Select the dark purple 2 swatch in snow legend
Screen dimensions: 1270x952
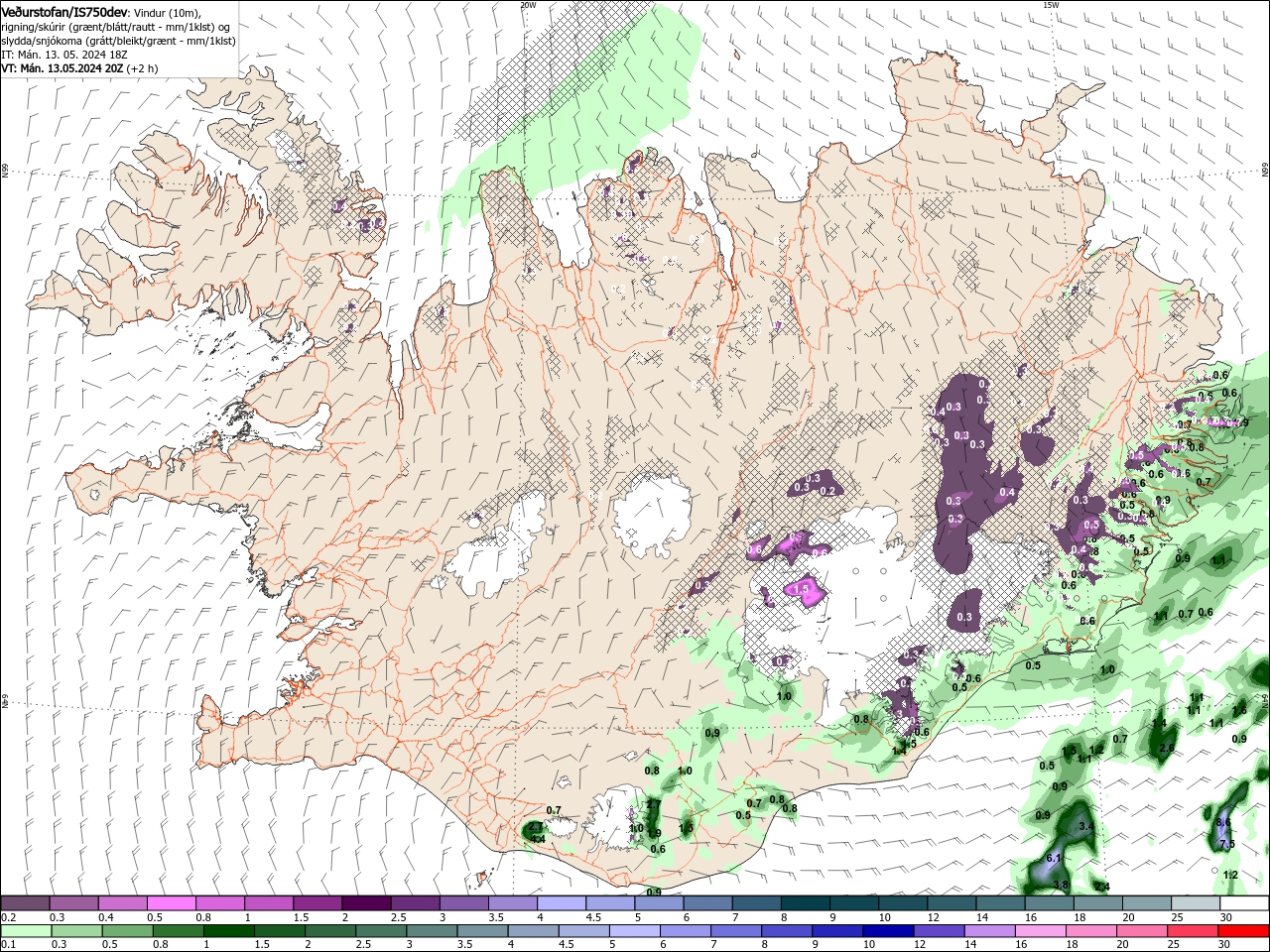click(x=365, y=903)
